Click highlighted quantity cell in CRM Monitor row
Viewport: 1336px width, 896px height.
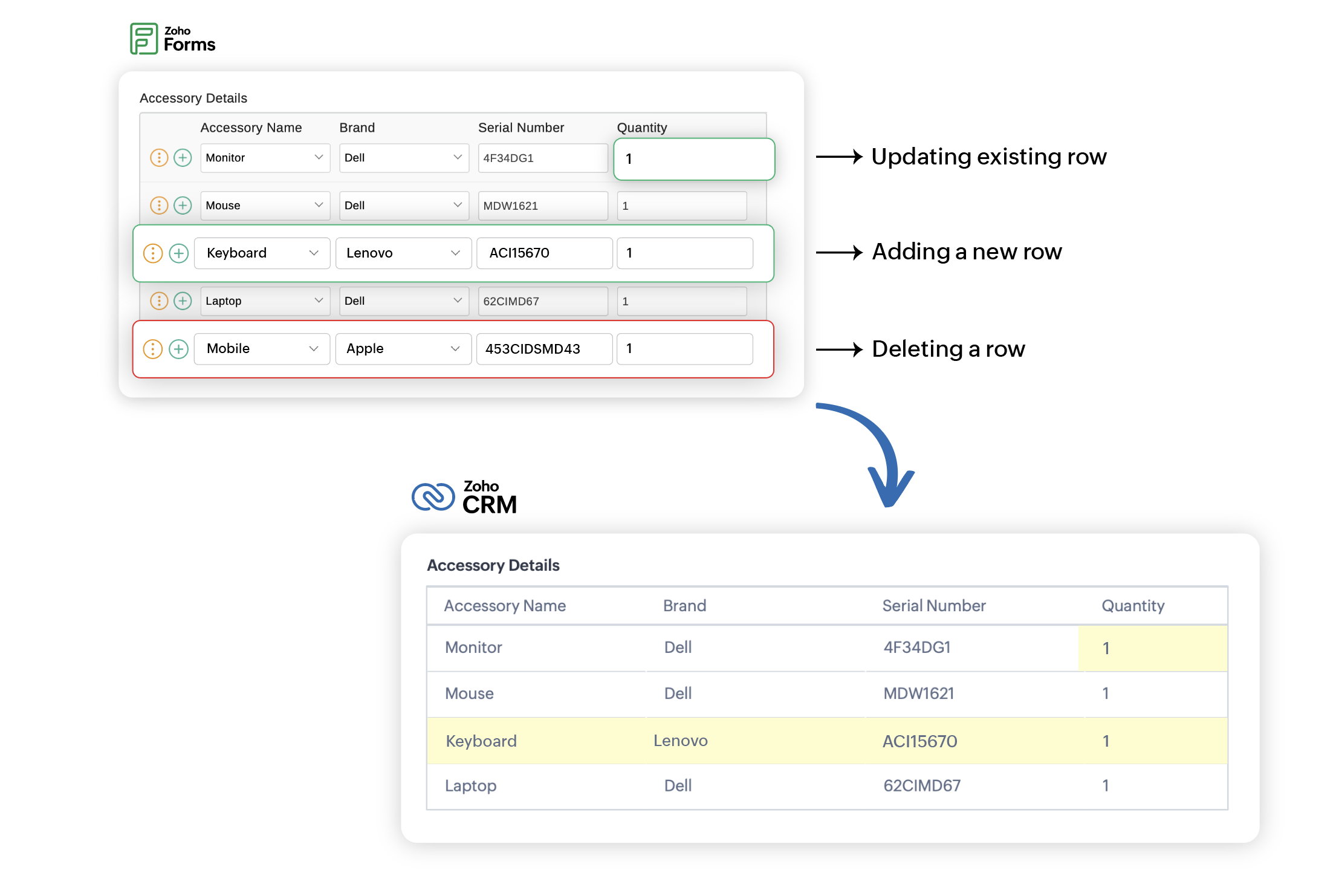(1153, 648)
